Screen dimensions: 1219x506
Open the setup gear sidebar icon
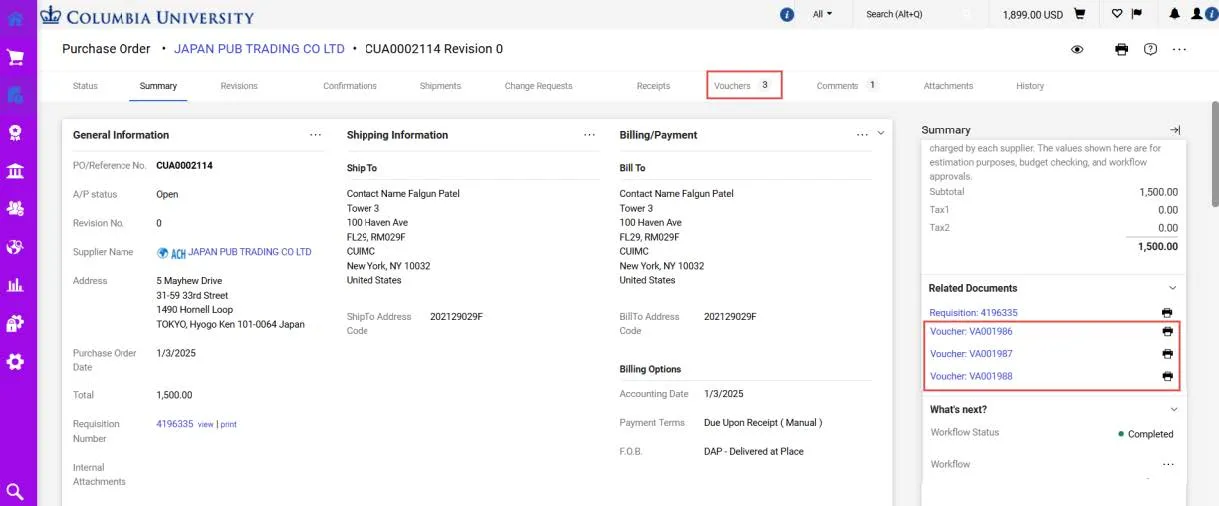15,361
